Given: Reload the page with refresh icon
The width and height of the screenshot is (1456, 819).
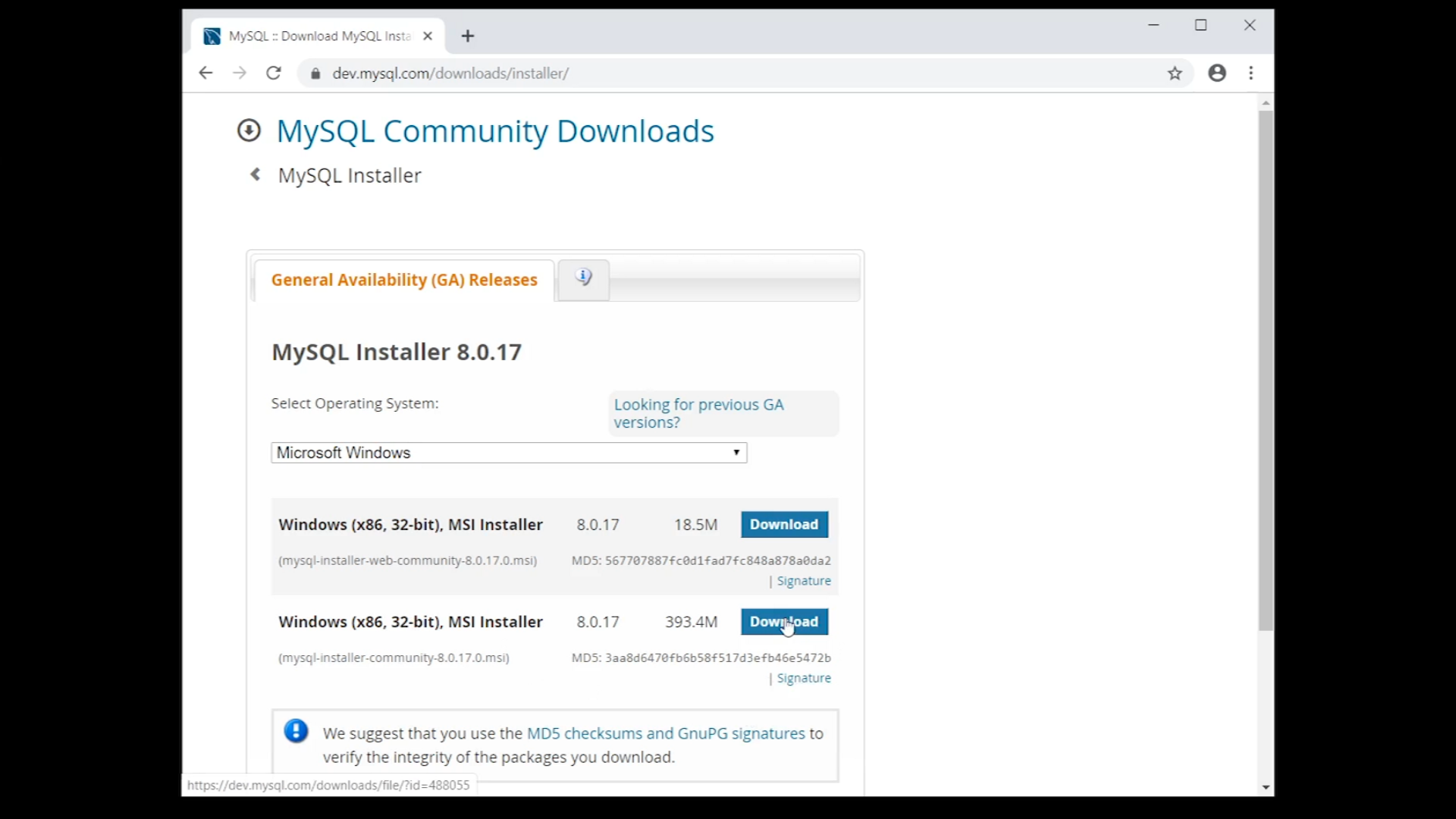Looking at the screenshot, I should tap(274, 74).
